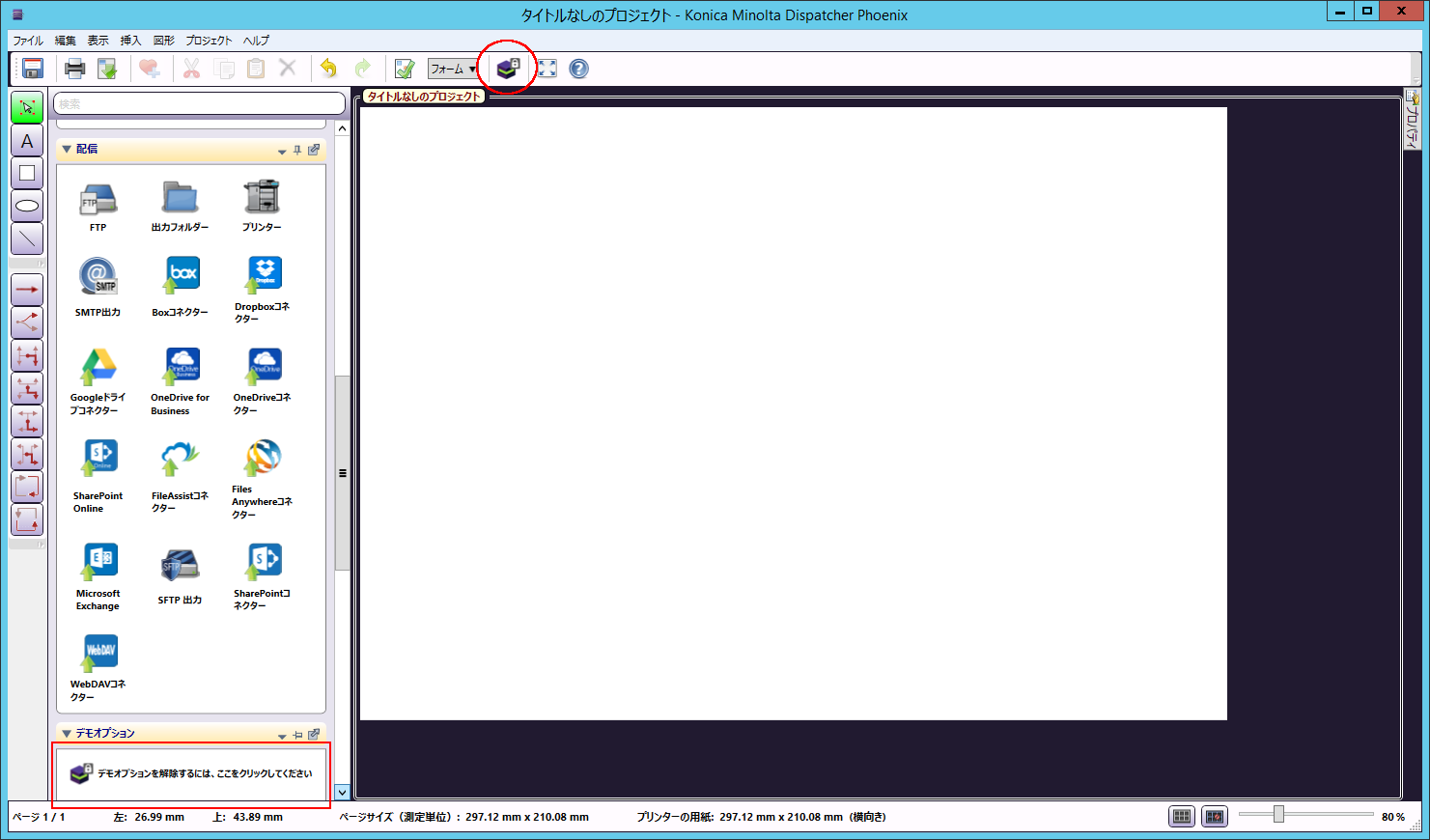Select the line drawing tool
This screenshot has height=840, width=1430.
pos(27,238)
